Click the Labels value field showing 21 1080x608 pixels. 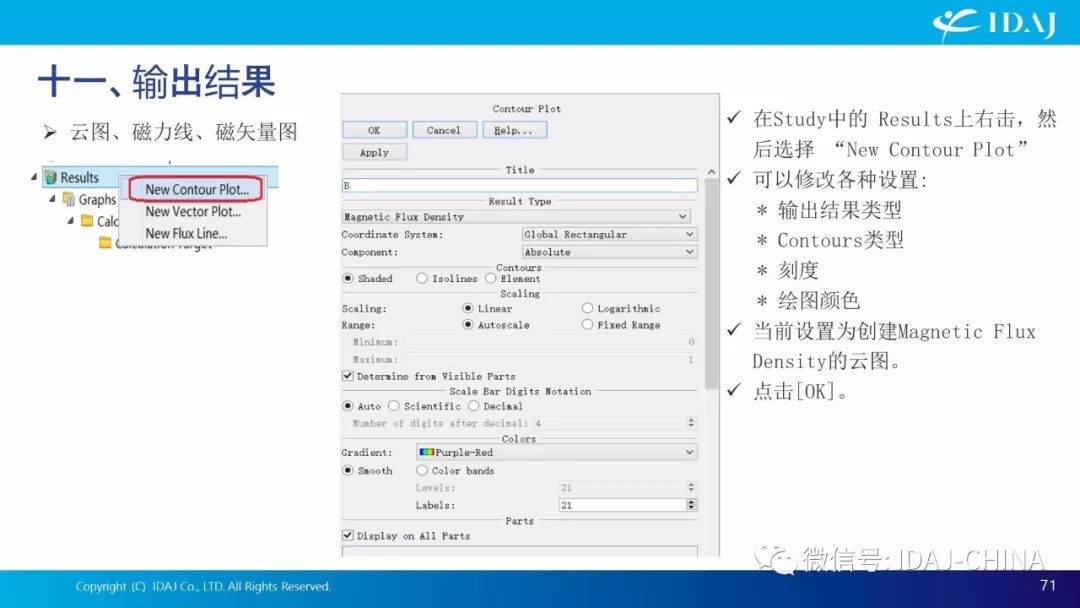point(622,505)
